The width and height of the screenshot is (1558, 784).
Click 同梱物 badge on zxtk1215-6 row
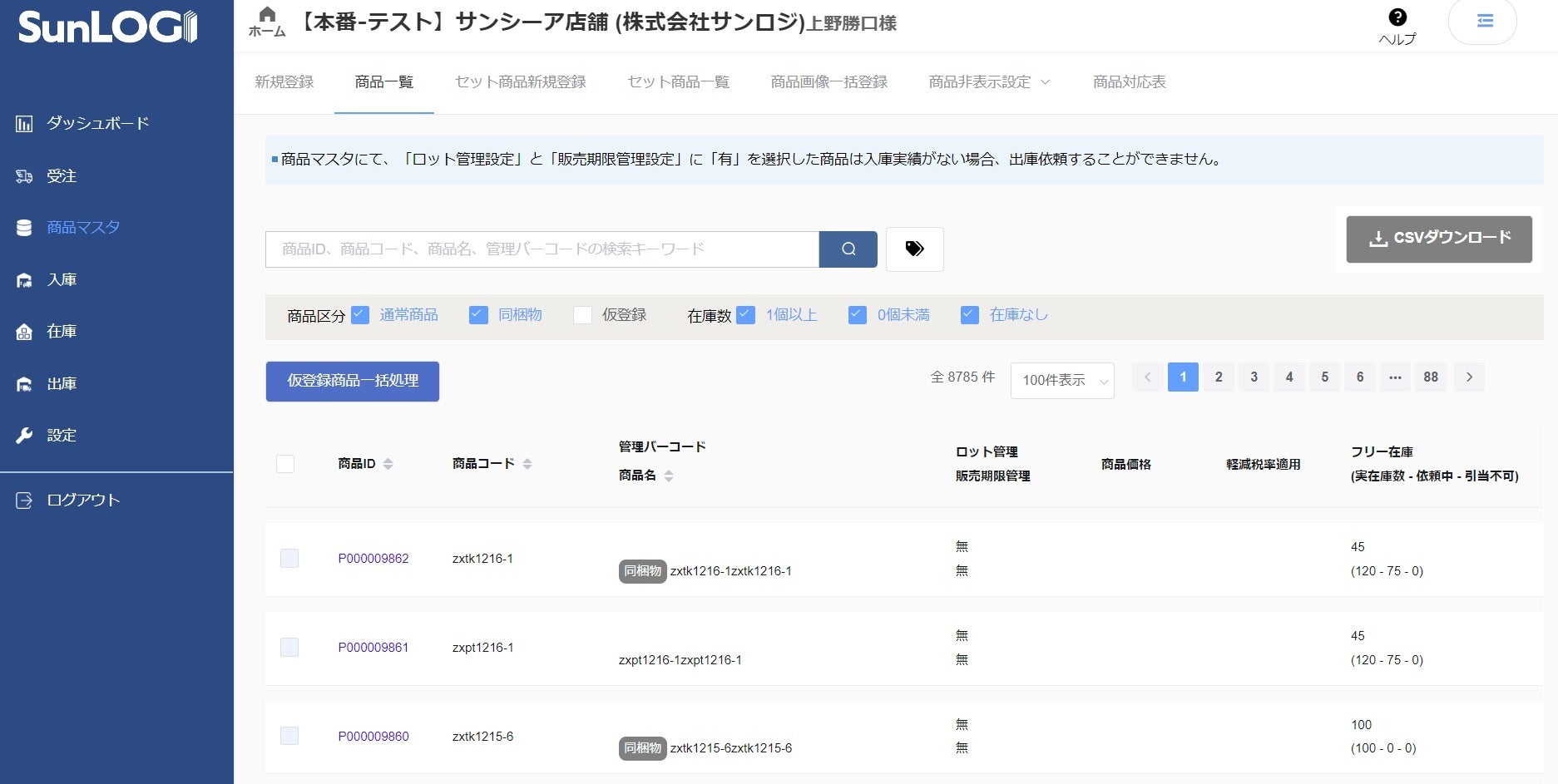pyautogui.click(x=642, y=748)
